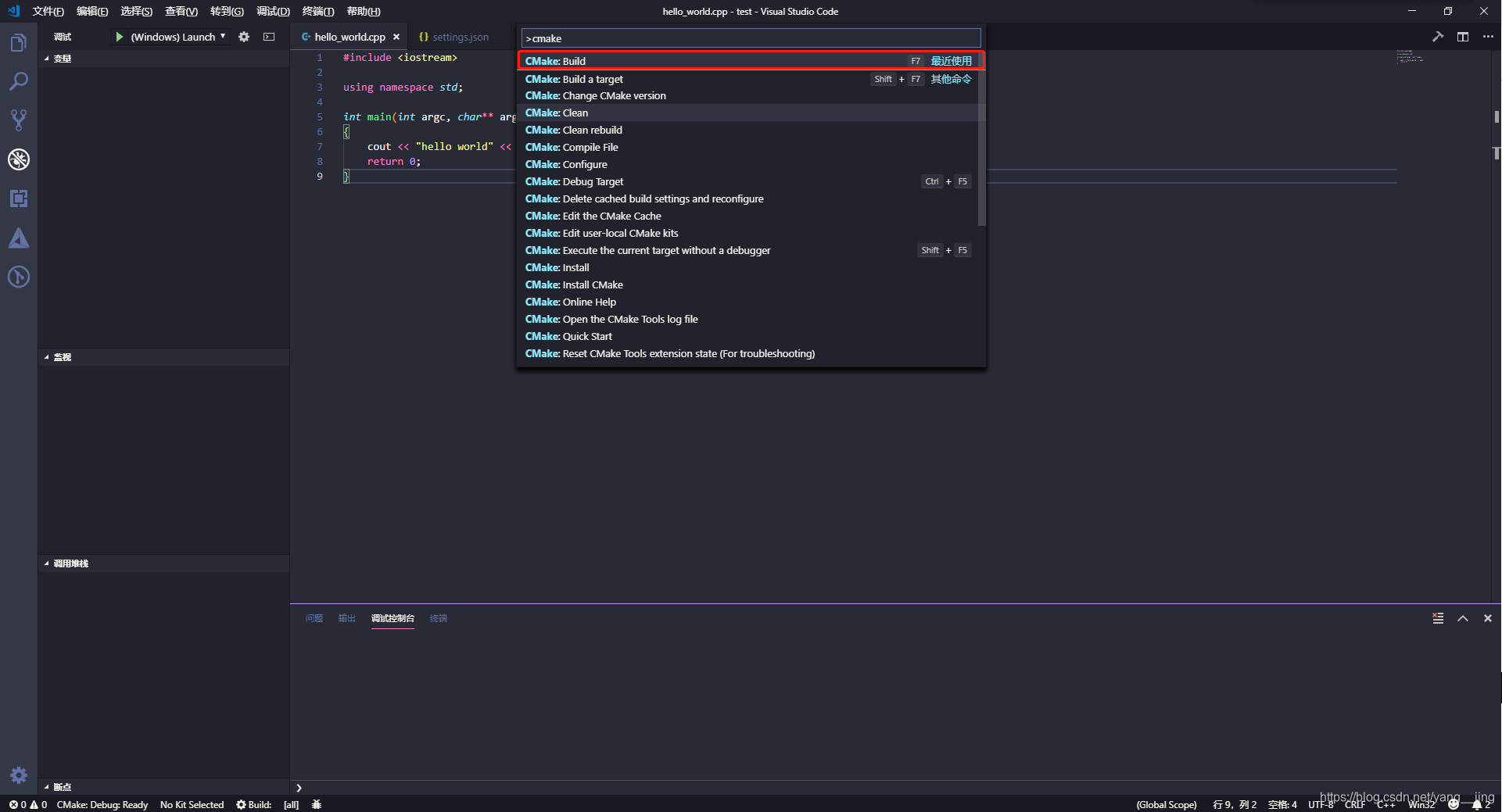Open the 编辑(E) menu
1502x812 pixels.
[92, 11]
